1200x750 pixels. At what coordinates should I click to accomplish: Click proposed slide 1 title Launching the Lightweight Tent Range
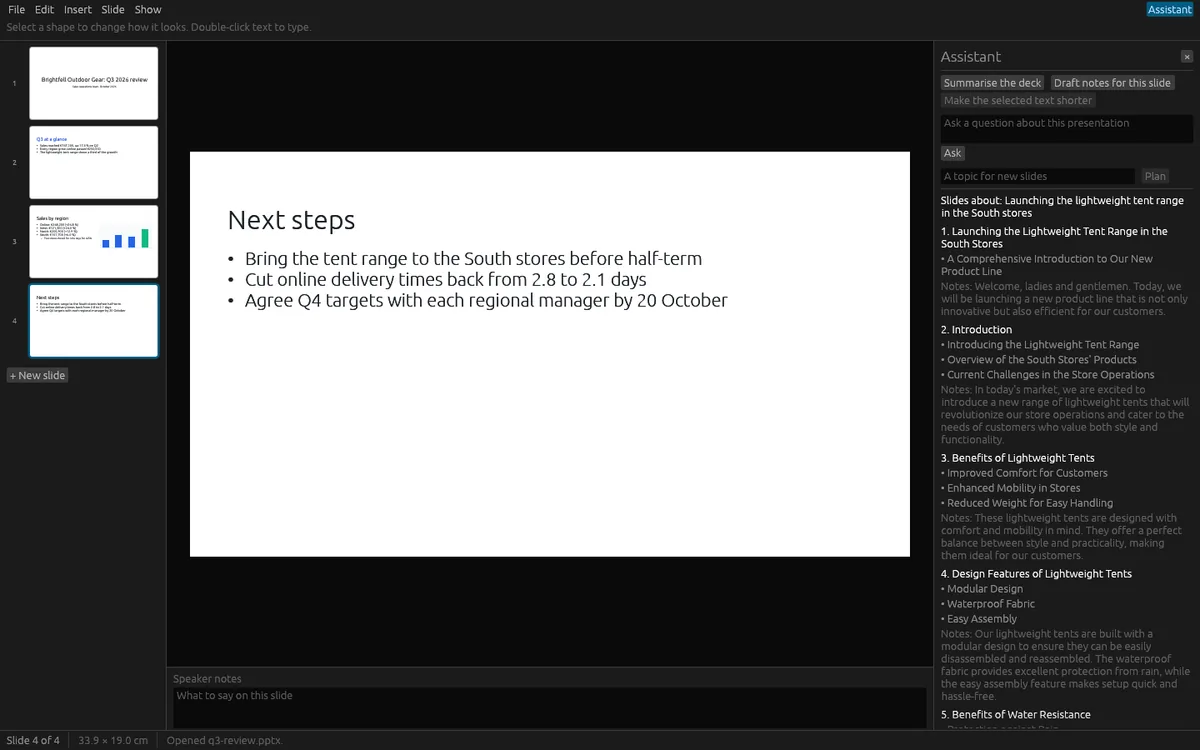click(x=1054, y=237)
